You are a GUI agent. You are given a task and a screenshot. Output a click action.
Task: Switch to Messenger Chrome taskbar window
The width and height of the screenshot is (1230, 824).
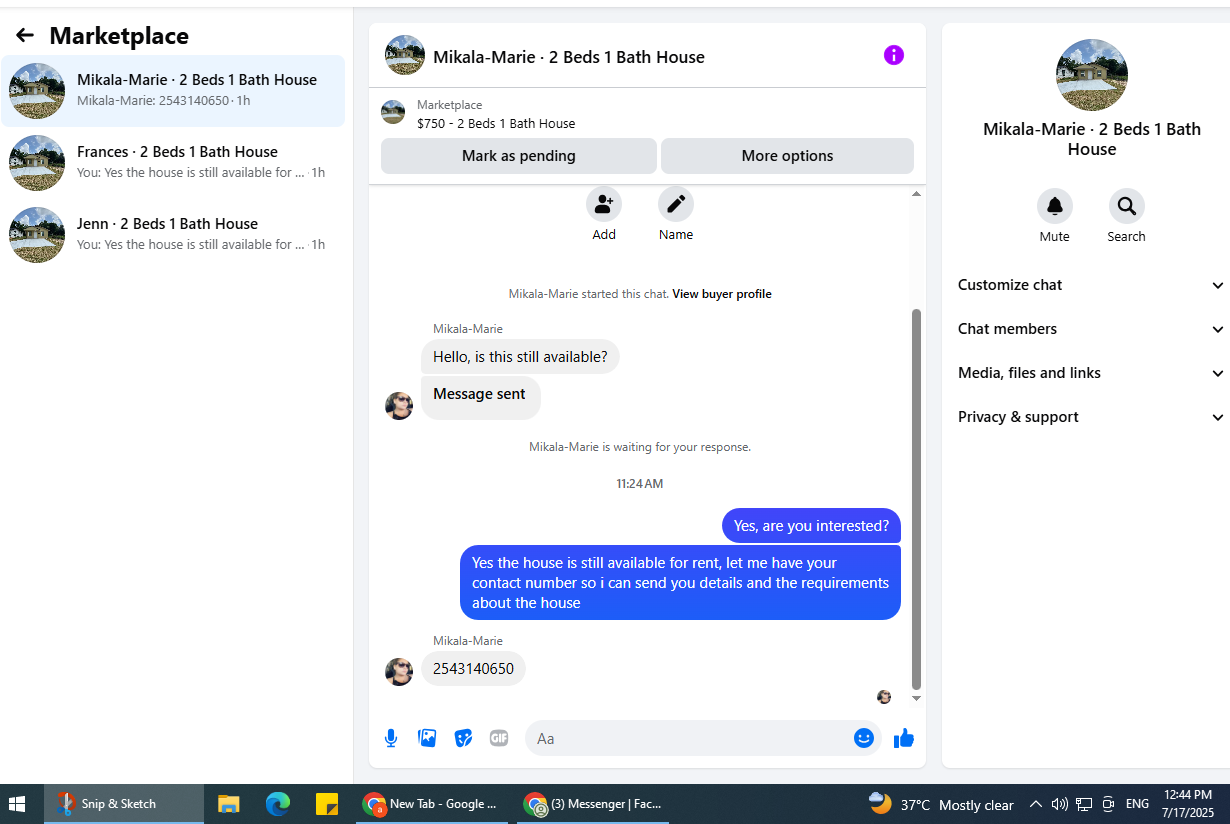tap(594, 804)
